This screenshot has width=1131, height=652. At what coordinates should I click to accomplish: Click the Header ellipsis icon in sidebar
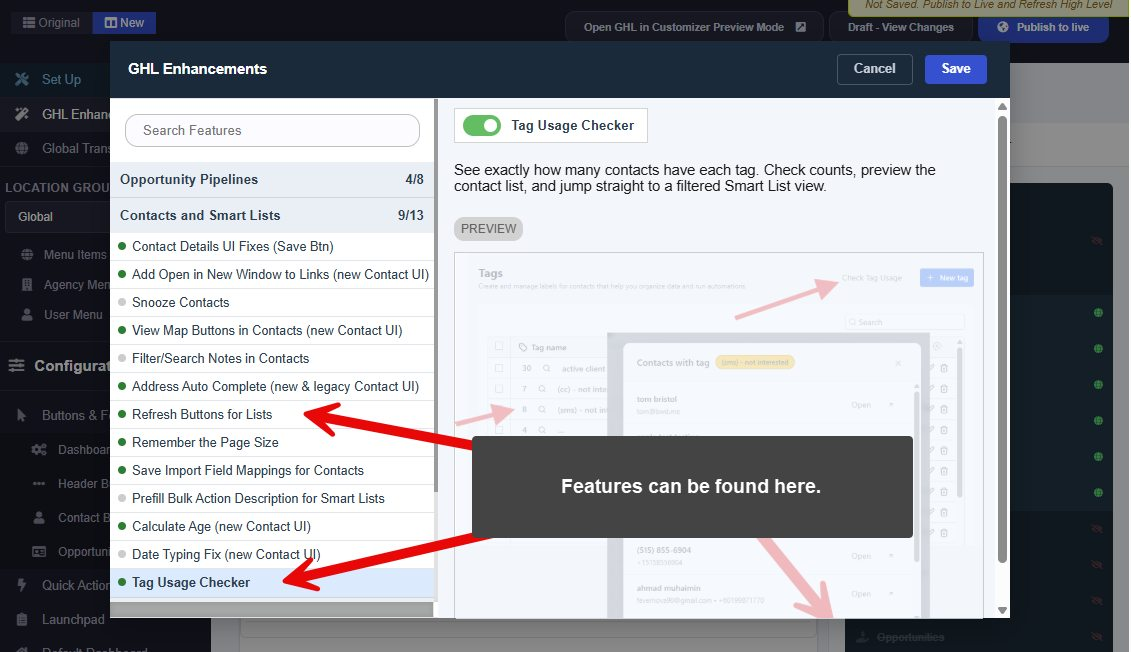39,483
